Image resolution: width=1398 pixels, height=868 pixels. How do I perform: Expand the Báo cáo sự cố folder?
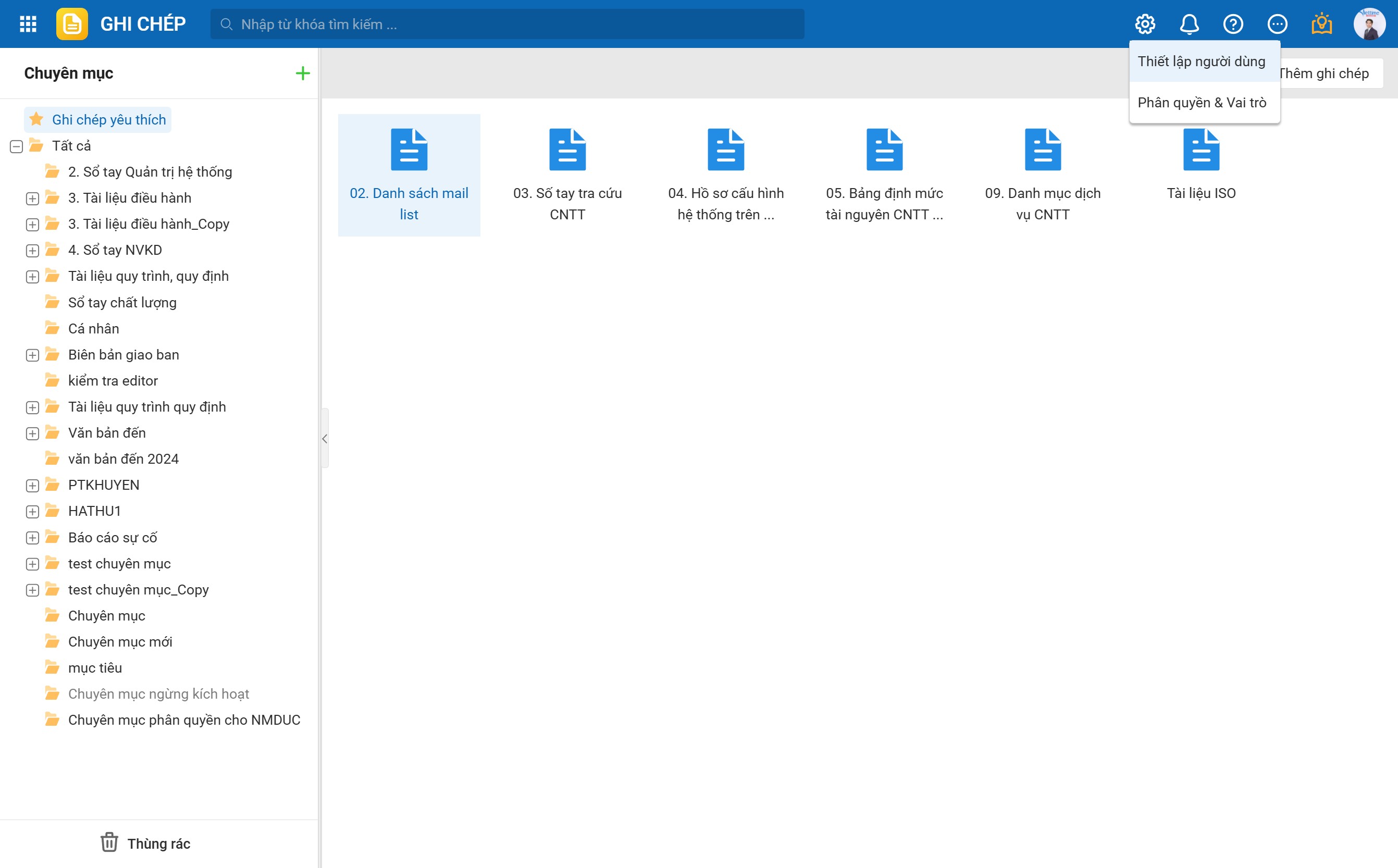33,538
